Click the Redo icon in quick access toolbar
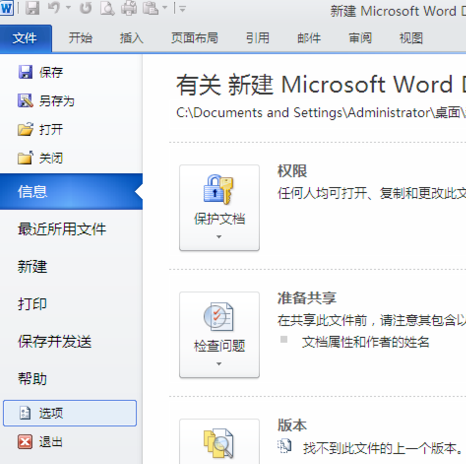This screenshot has width=466, height=464. 86,8
